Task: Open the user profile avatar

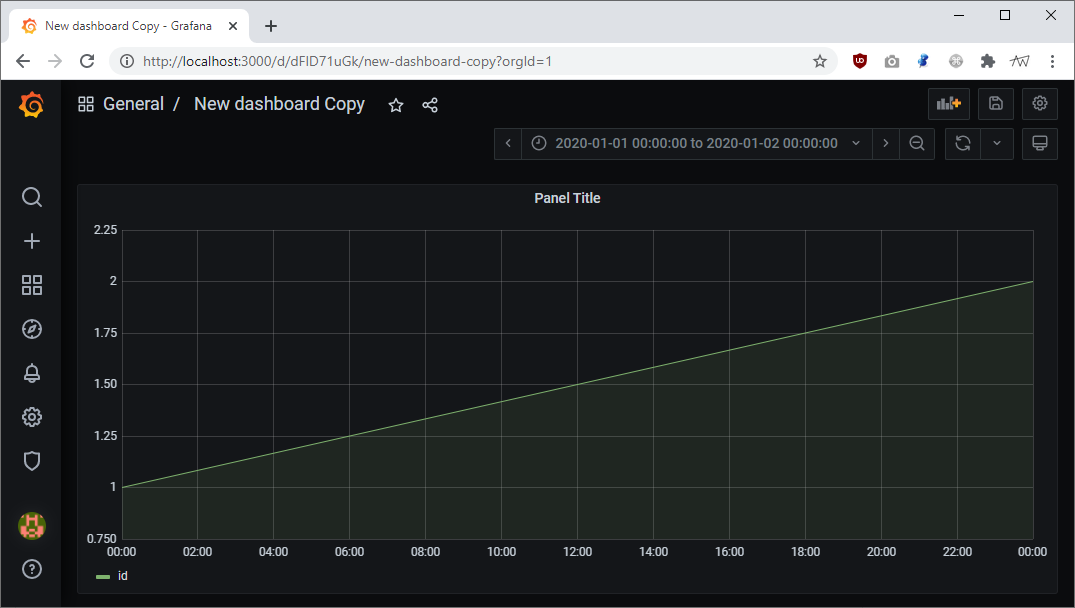Action: pos(32,526)
